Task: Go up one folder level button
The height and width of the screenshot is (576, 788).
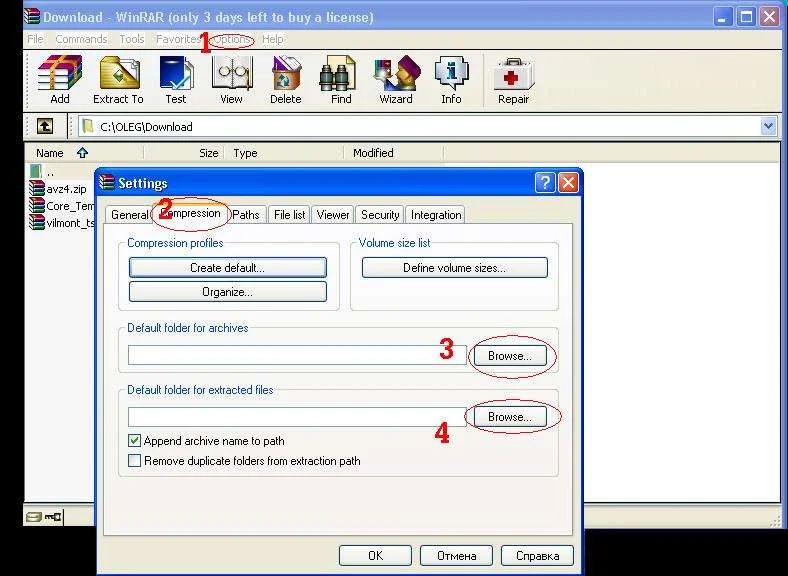Action: tap(45, 126)
